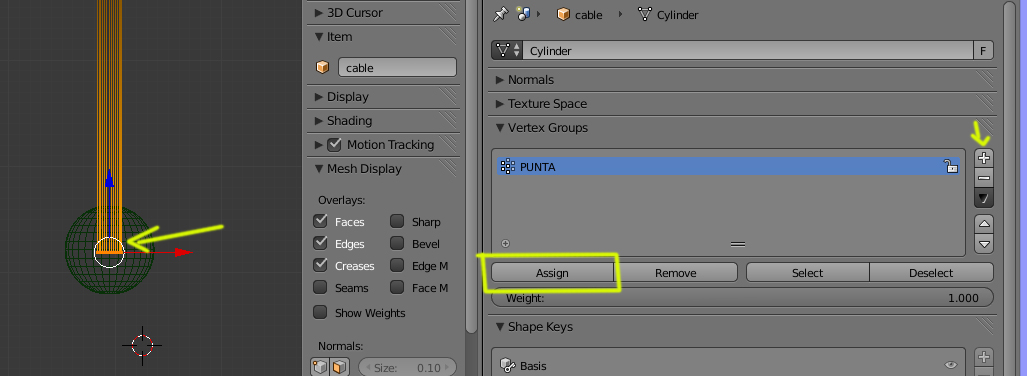Enable the Sharp overlay checkbox
Image resolution: width=1027 pixels, height=376 pixels.
point(397,221)
